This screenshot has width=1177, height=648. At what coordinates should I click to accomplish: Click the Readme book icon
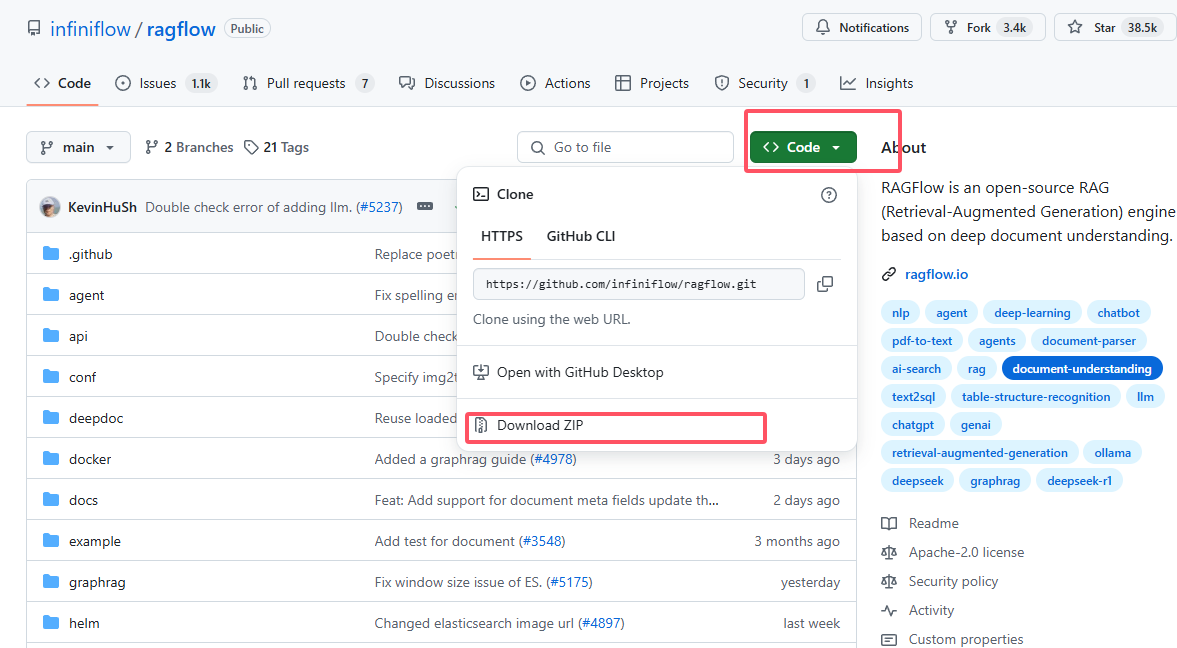890,523
